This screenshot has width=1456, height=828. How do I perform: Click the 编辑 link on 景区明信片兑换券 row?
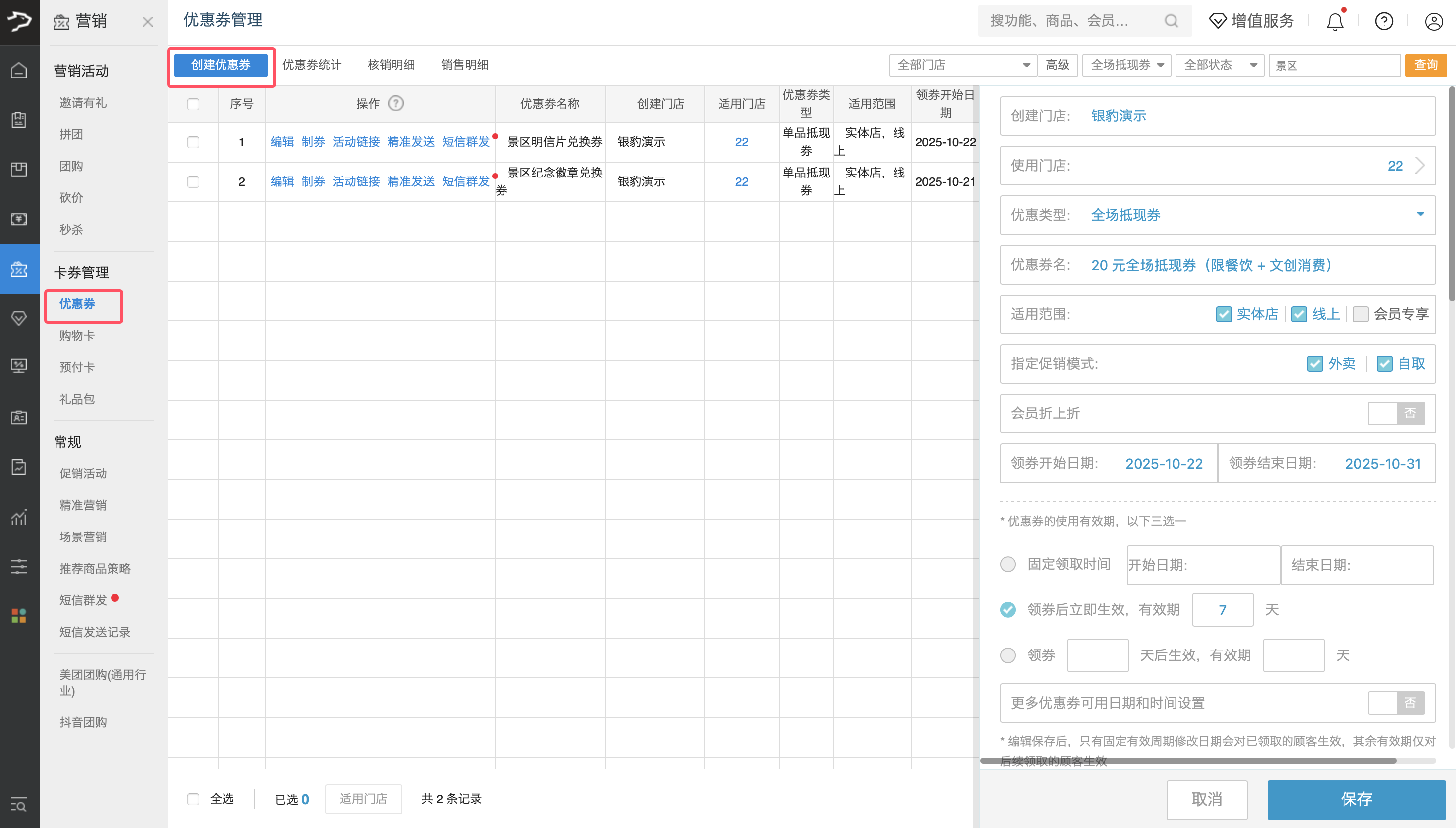(282, 142)
